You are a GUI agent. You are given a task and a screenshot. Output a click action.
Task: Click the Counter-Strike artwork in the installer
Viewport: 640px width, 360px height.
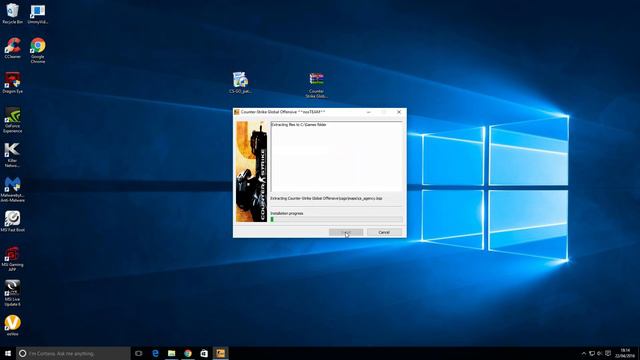251,171
